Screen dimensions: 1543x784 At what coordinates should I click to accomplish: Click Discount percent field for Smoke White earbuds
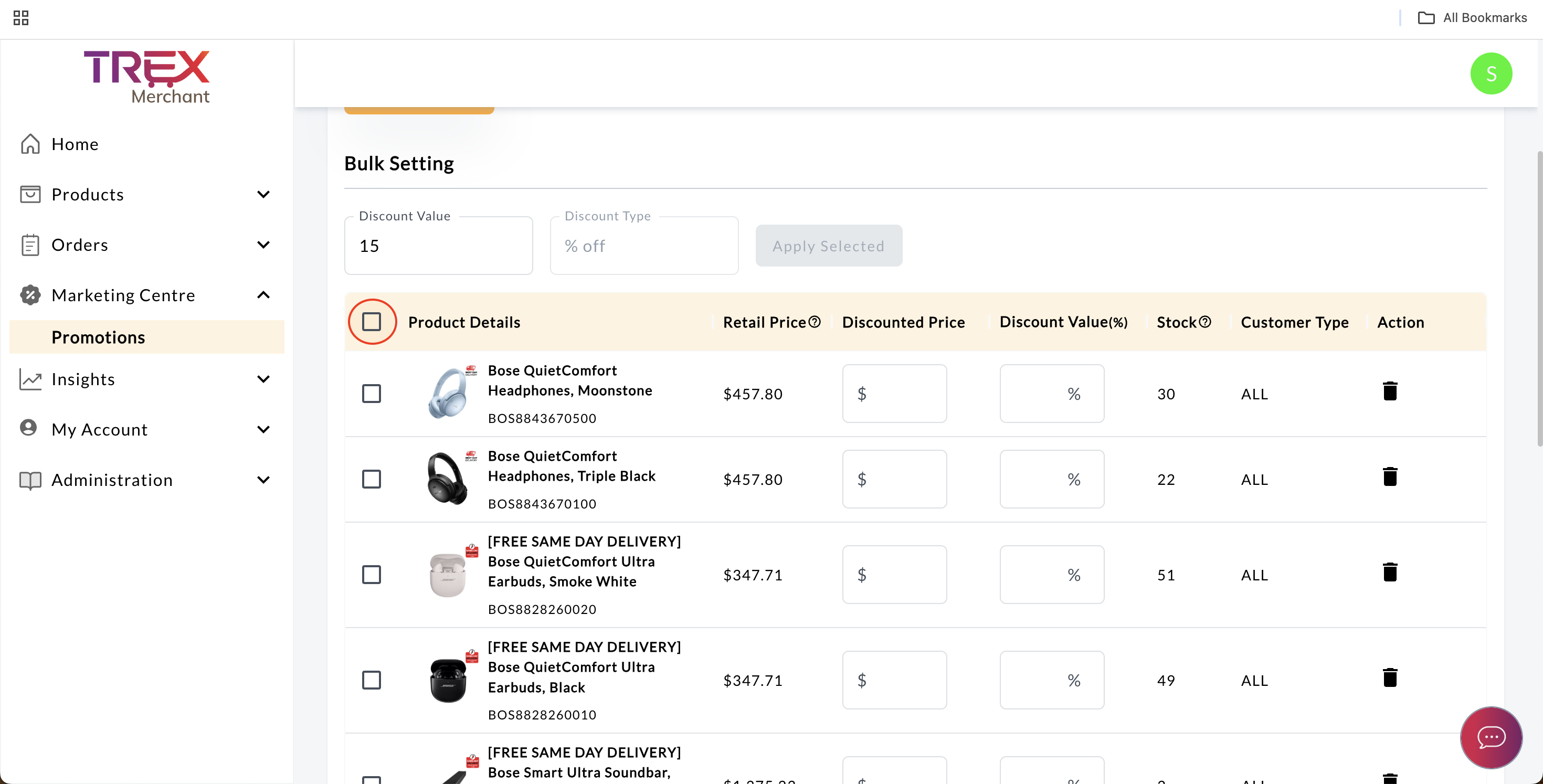(x=1052, y=575)
